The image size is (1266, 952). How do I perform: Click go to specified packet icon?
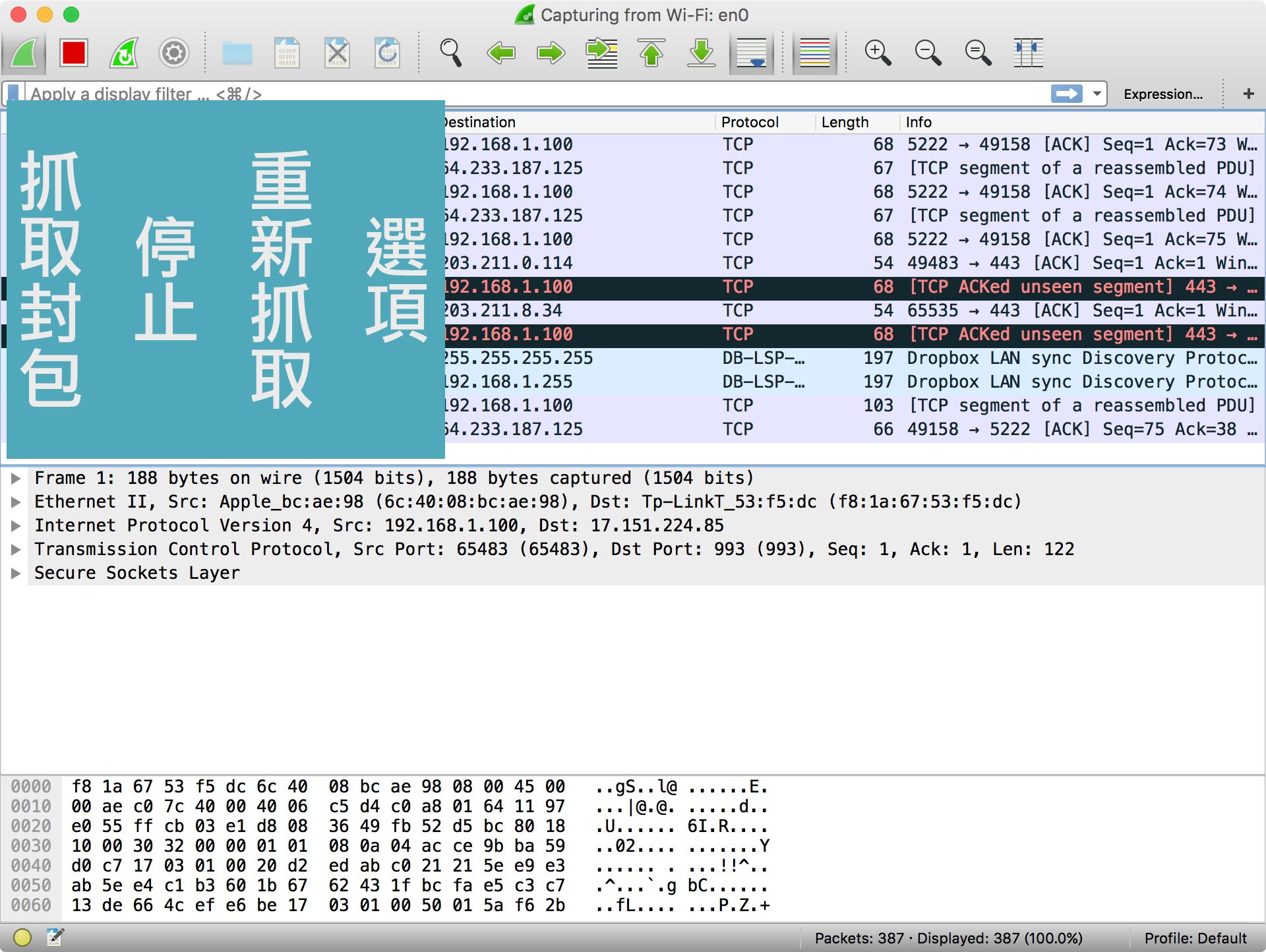point(601,53)
